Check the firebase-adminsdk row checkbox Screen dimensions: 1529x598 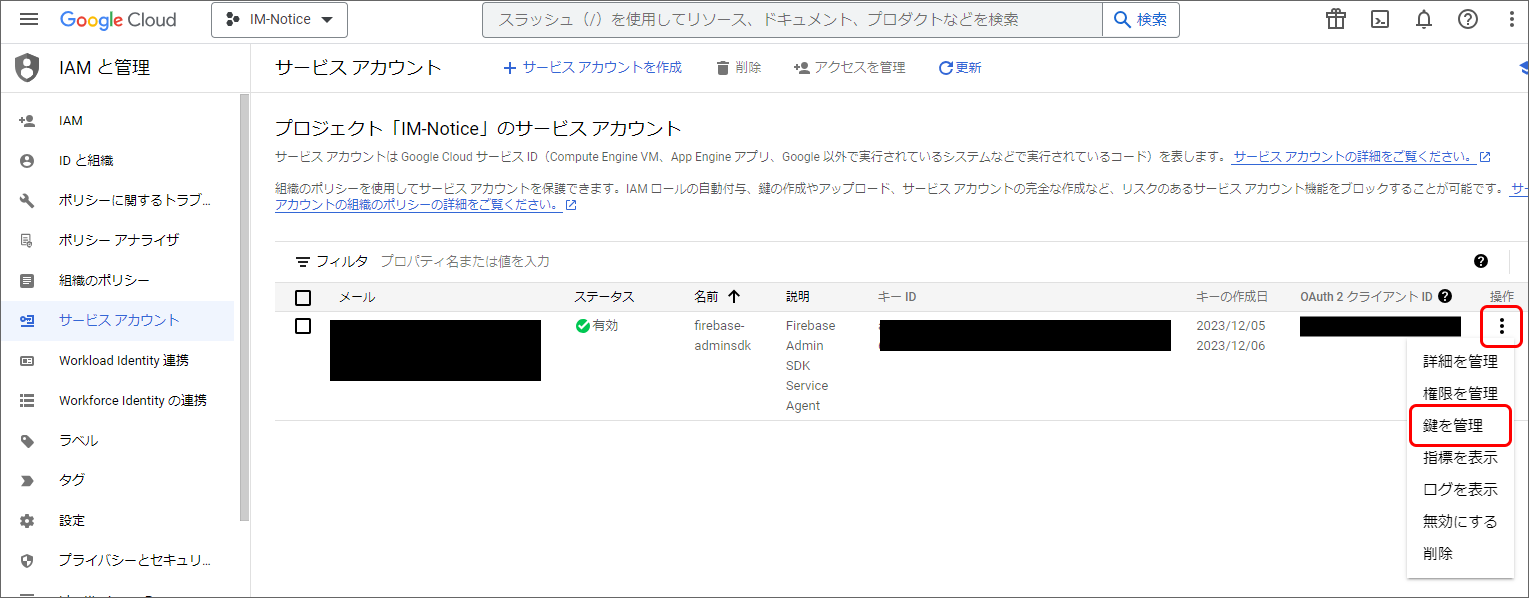(x=303, y=326)
